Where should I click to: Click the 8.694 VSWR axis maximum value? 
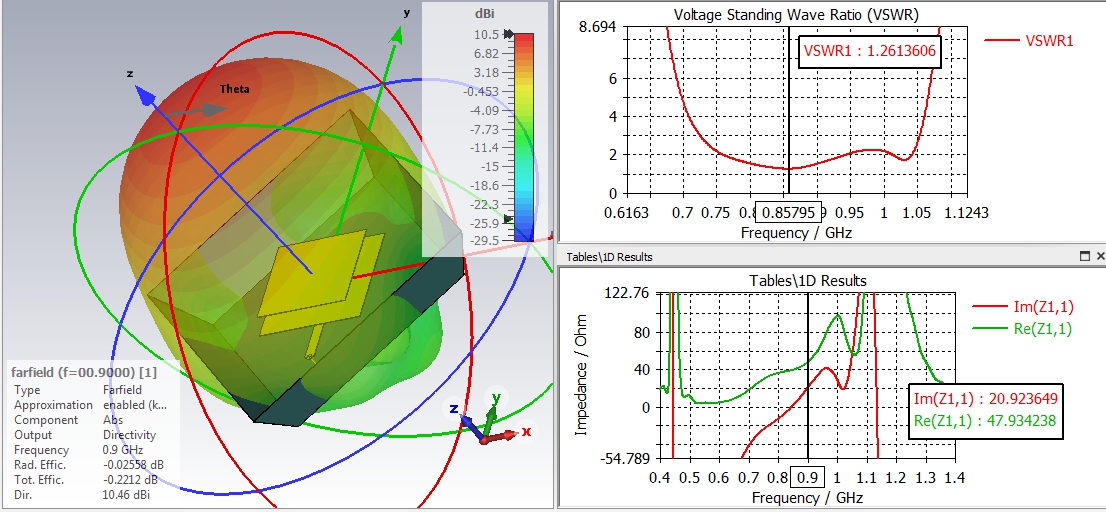point(599,27)
